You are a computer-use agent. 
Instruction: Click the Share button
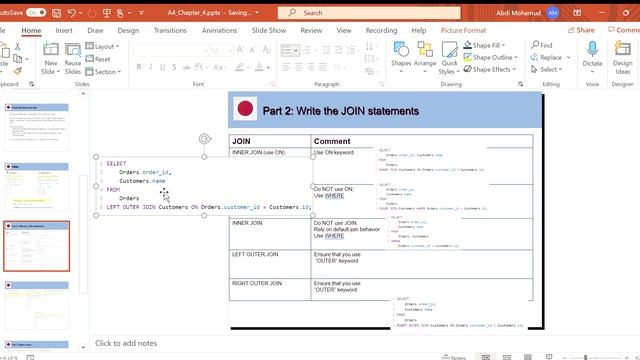click(581, 30)
